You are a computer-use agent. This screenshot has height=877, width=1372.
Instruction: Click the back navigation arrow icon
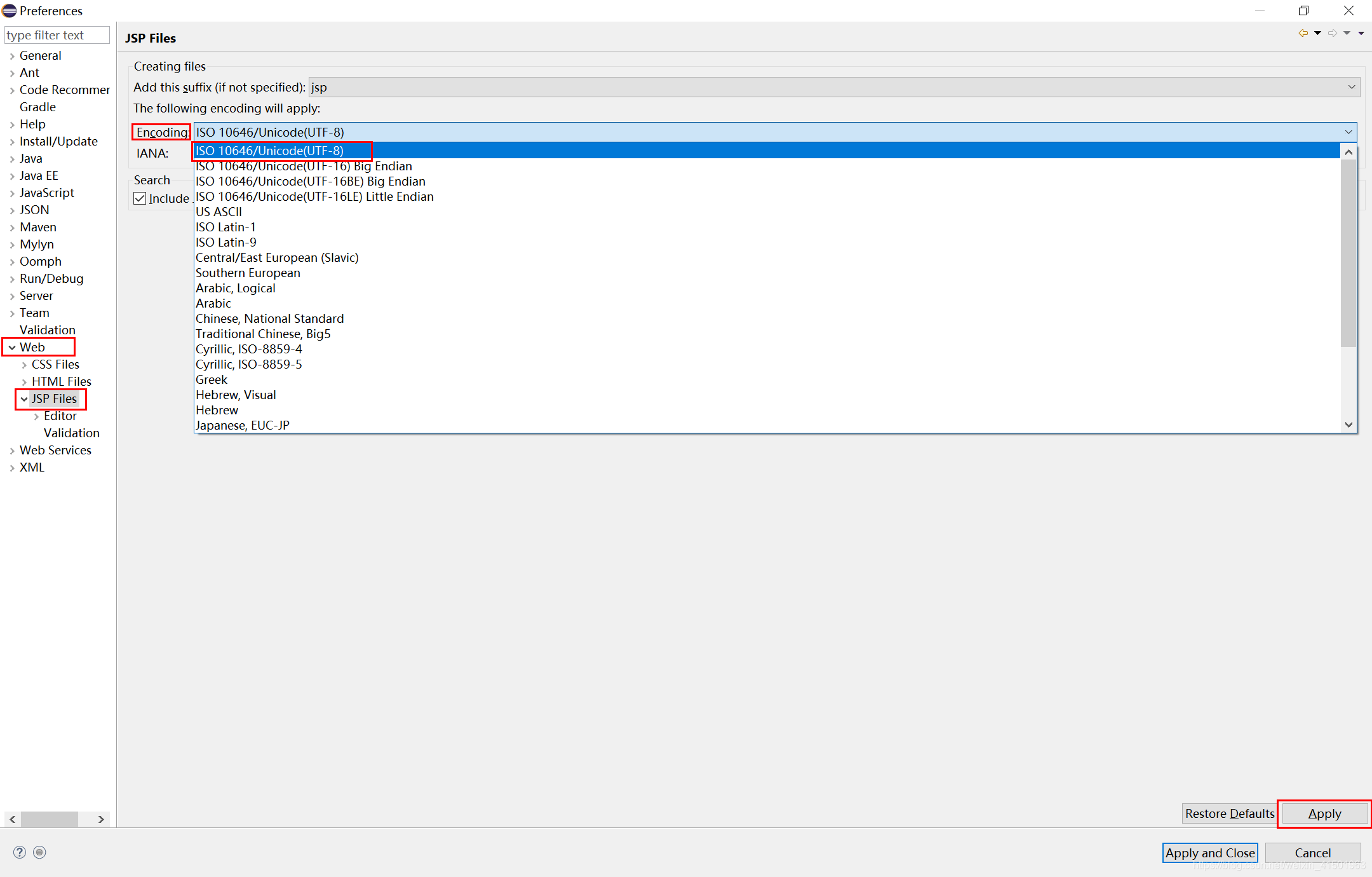tap(1303, 33)
